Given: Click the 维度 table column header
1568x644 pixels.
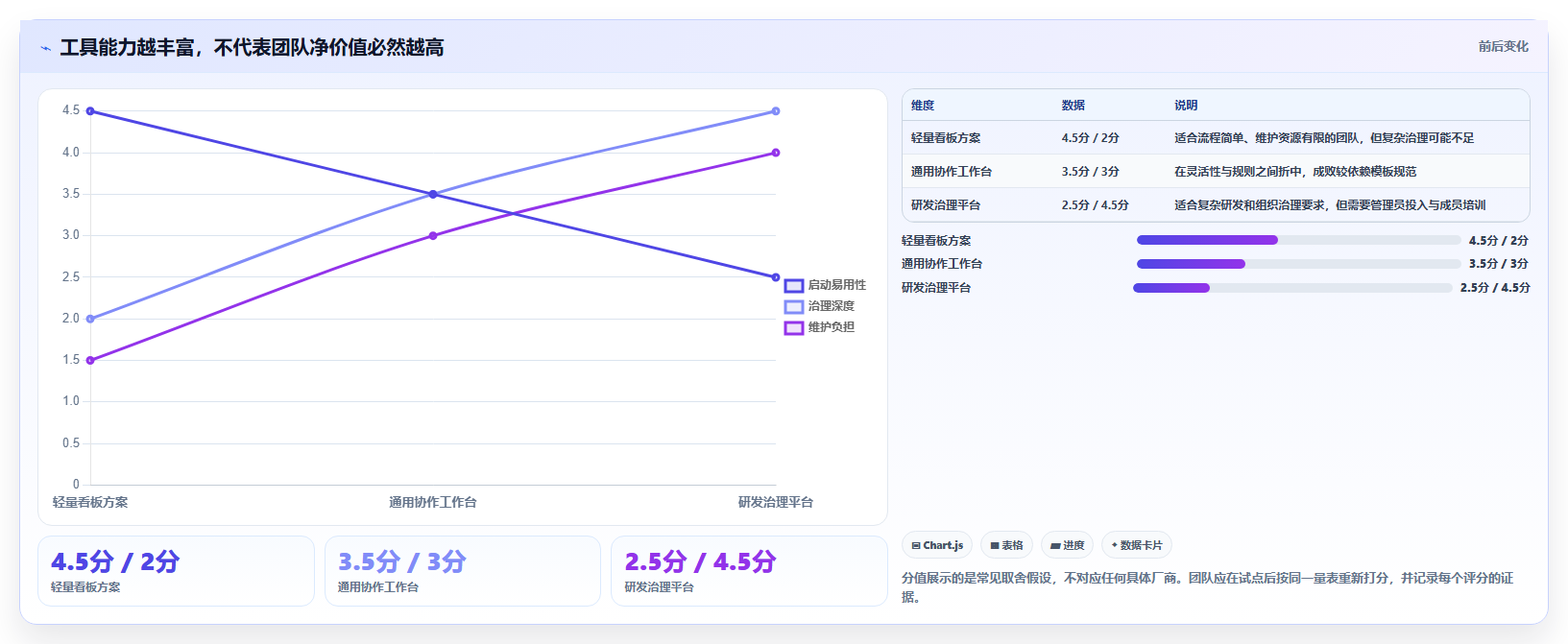Looking at the screenshot, I should click(x=923, y=106).
